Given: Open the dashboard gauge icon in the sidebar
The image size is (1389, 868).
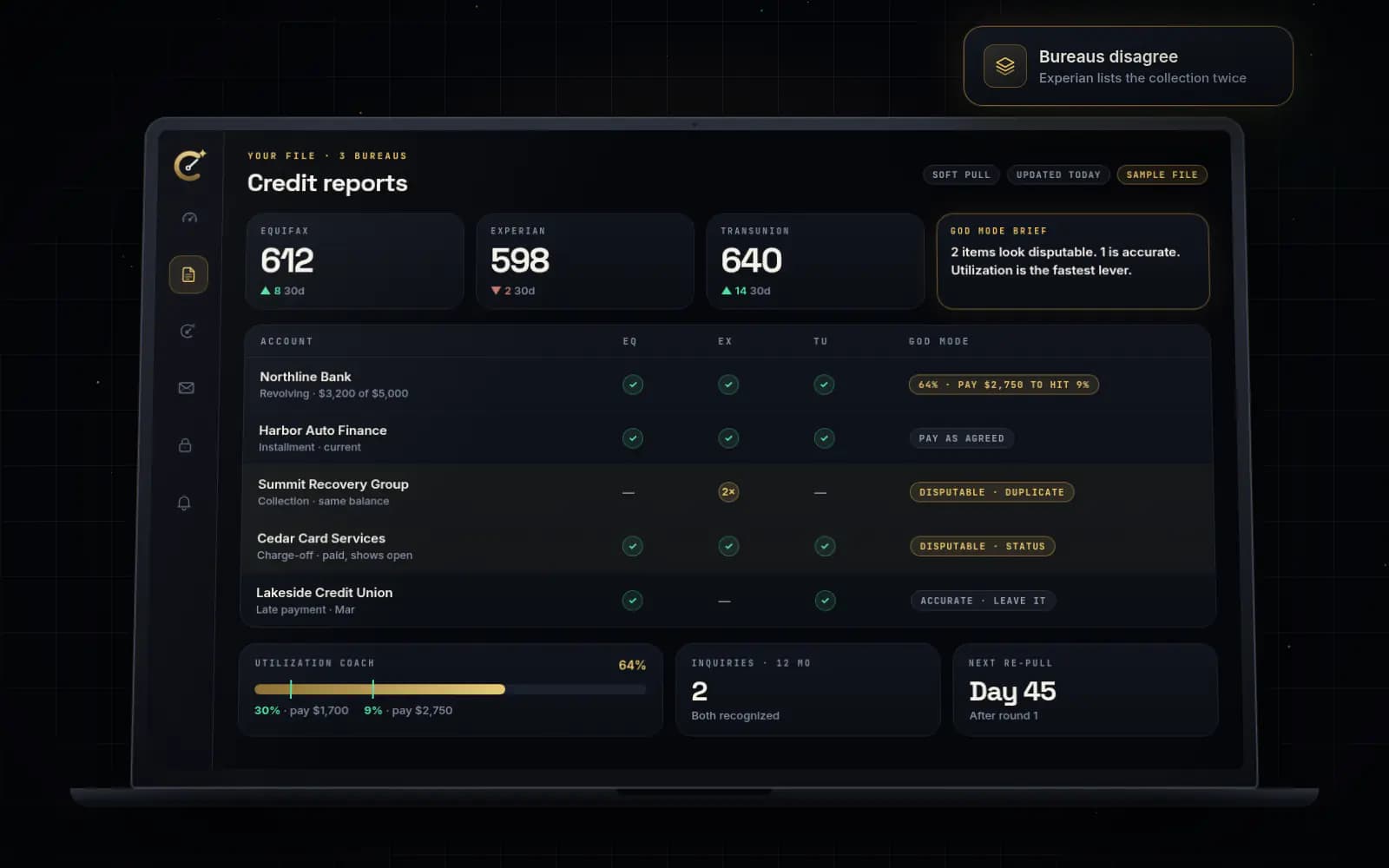Looking at the screenshot, I should point(189,218).
